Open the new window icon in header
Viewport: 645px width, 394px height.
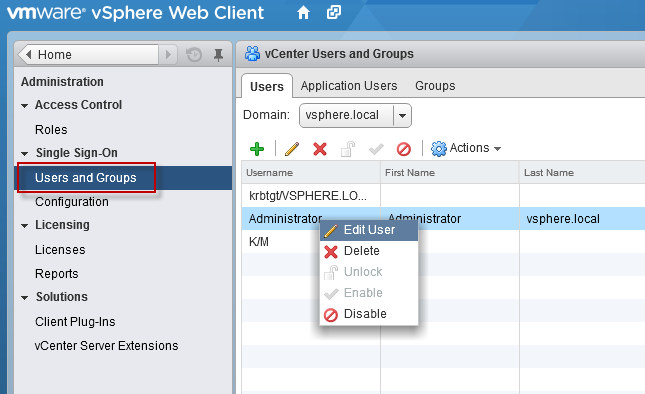334,12
